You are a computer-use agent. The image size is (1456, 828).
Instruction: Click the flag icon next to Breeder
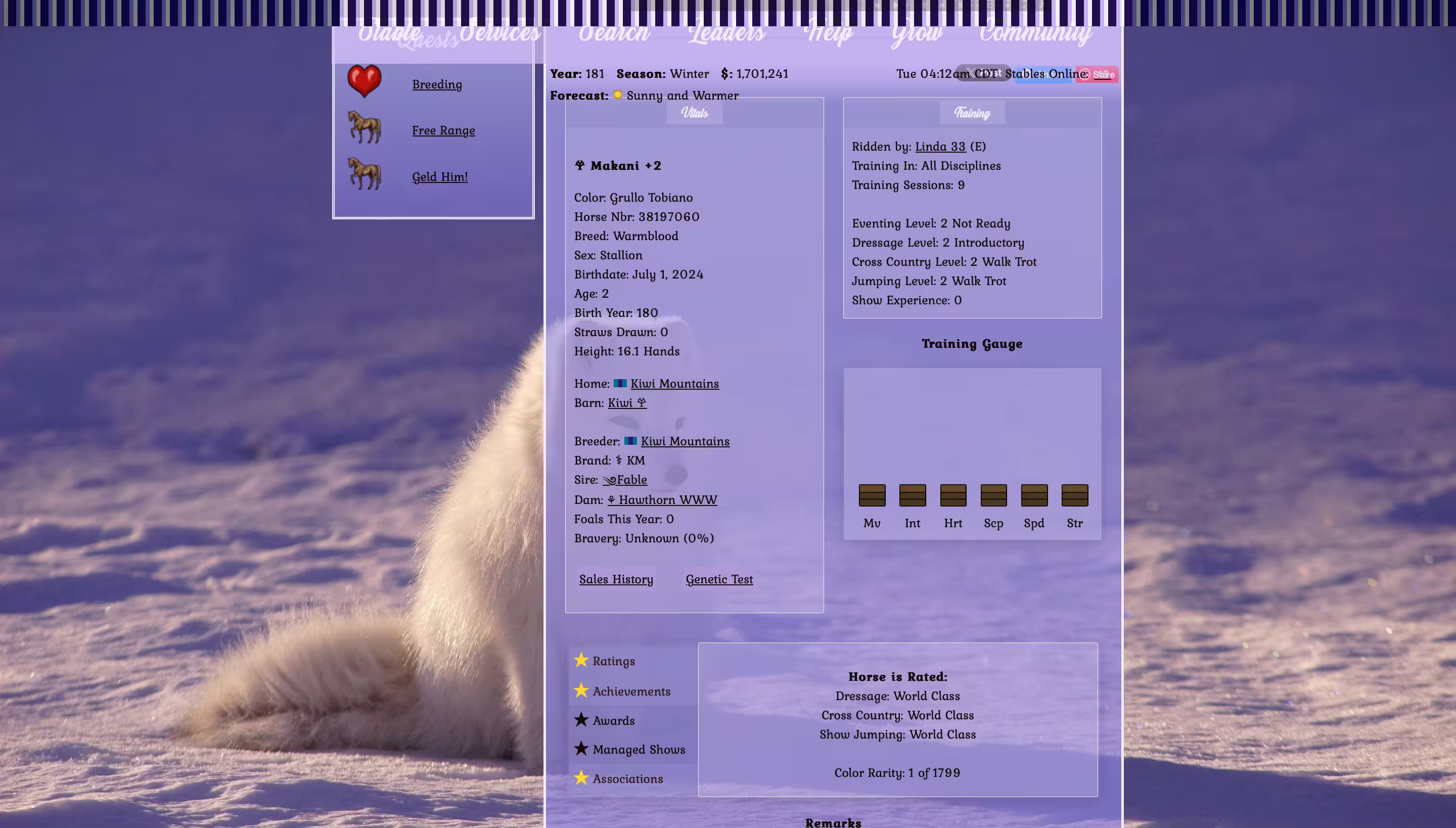click(630, 441)
